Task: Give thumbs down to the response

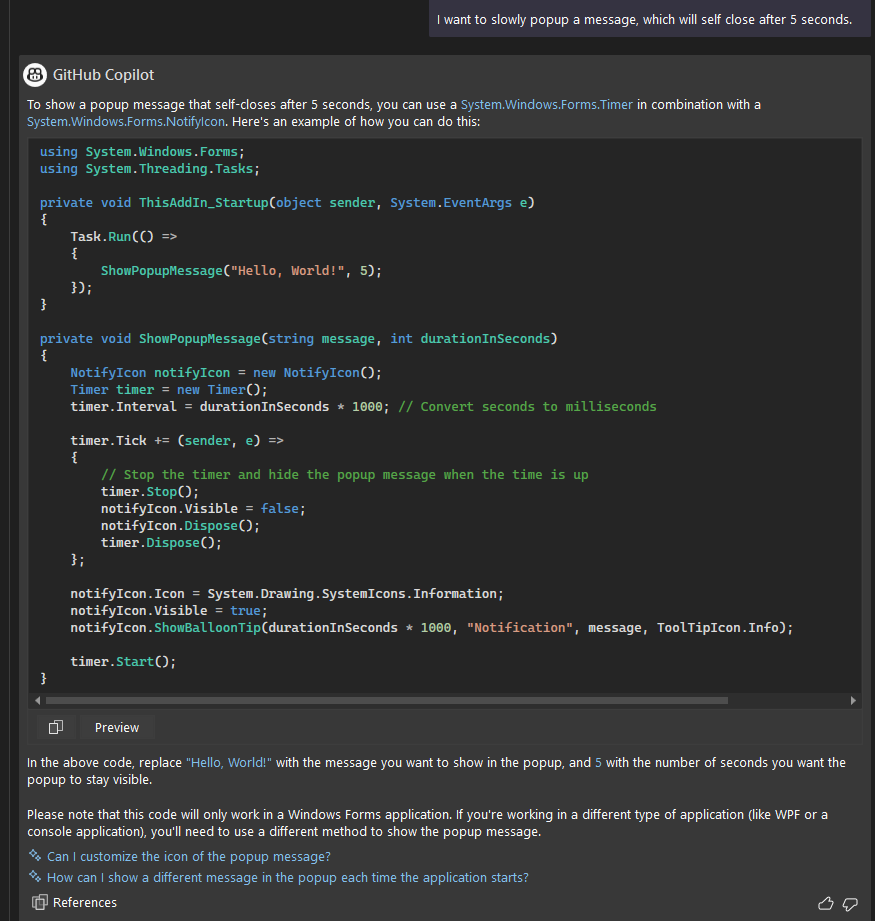Action: coord(850,903)
